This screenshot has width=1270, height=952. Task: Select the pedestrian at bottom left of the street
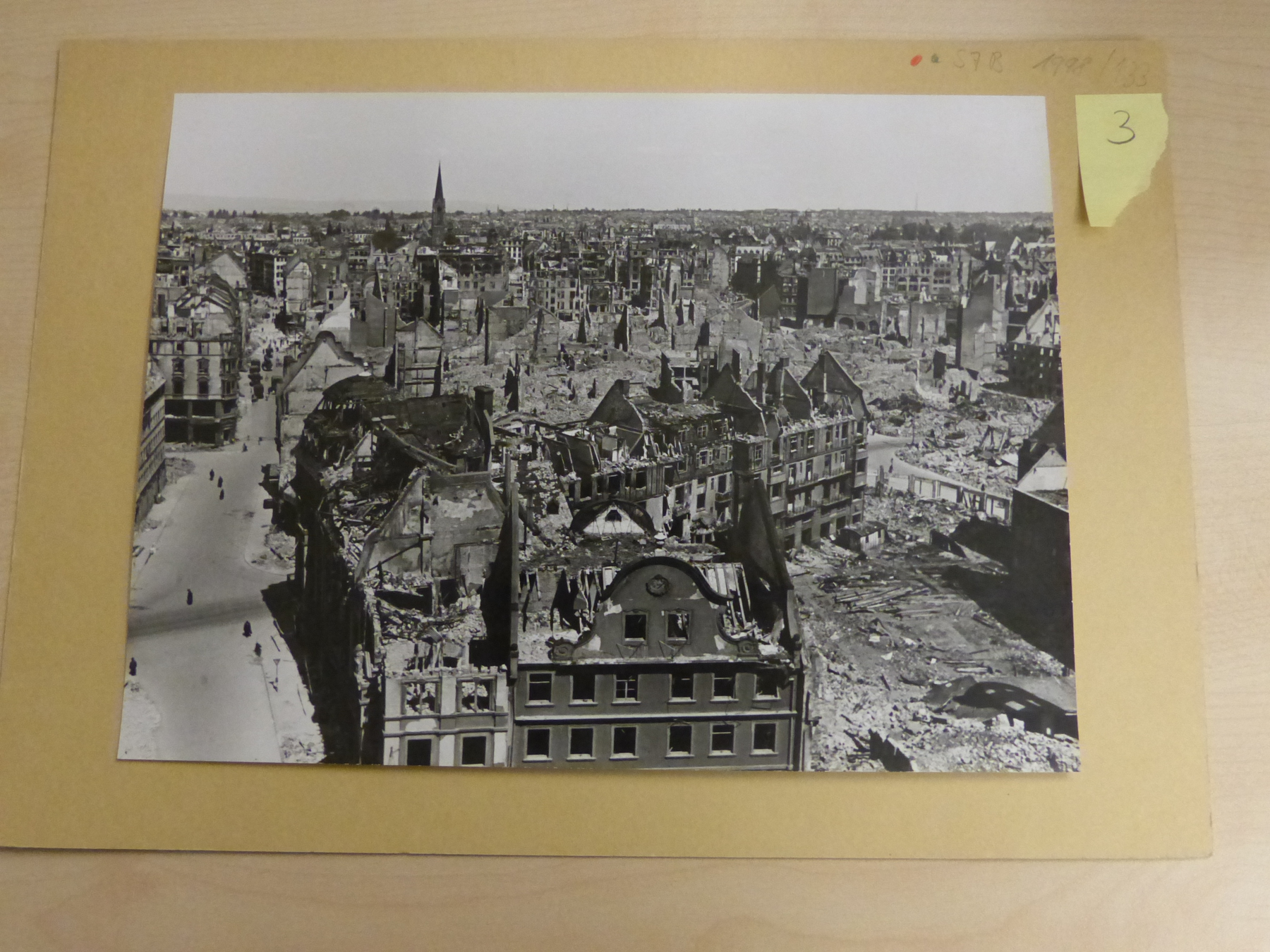(x=132, y=666)
